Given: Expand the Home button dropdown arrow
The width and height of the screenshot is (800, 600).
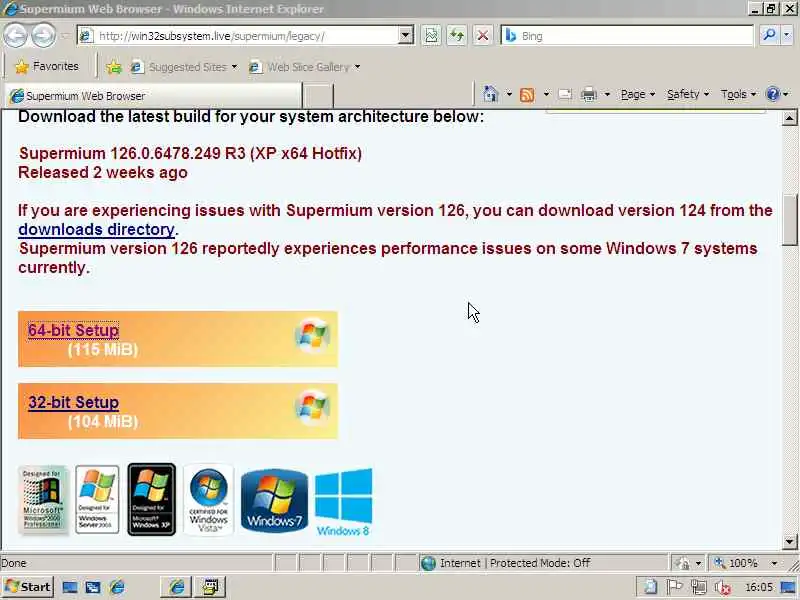Looking at the screenshot, I should pos(509,94).
